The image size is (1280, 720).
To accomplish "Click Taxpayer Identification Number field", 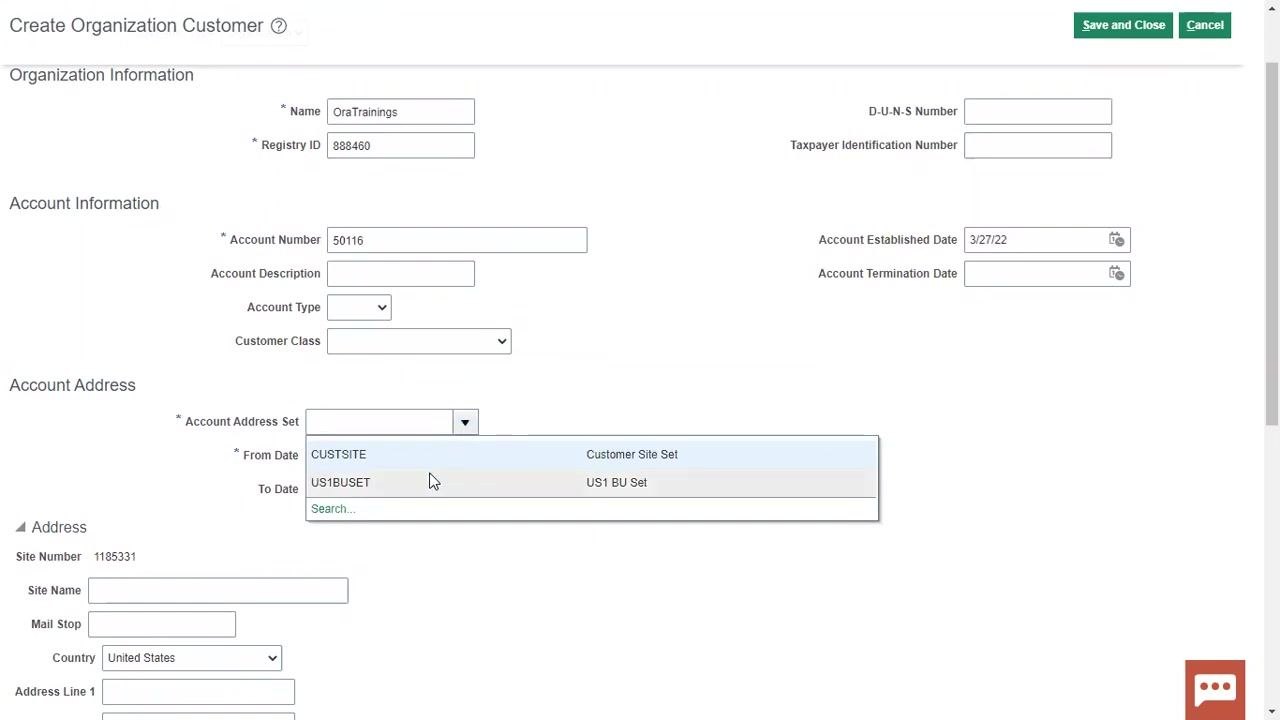I will pos(1038,146).
